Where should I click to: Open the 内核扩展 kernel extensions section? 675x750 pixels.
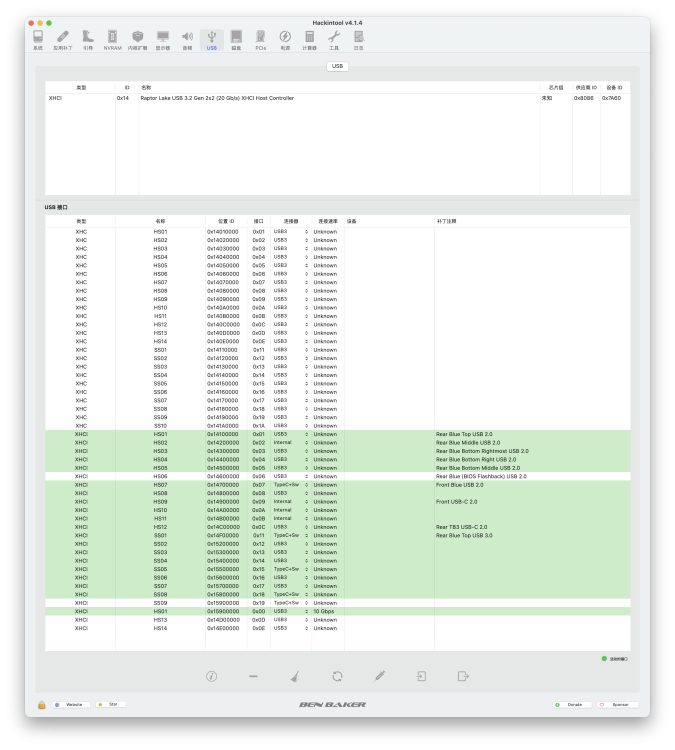(138, 40)
